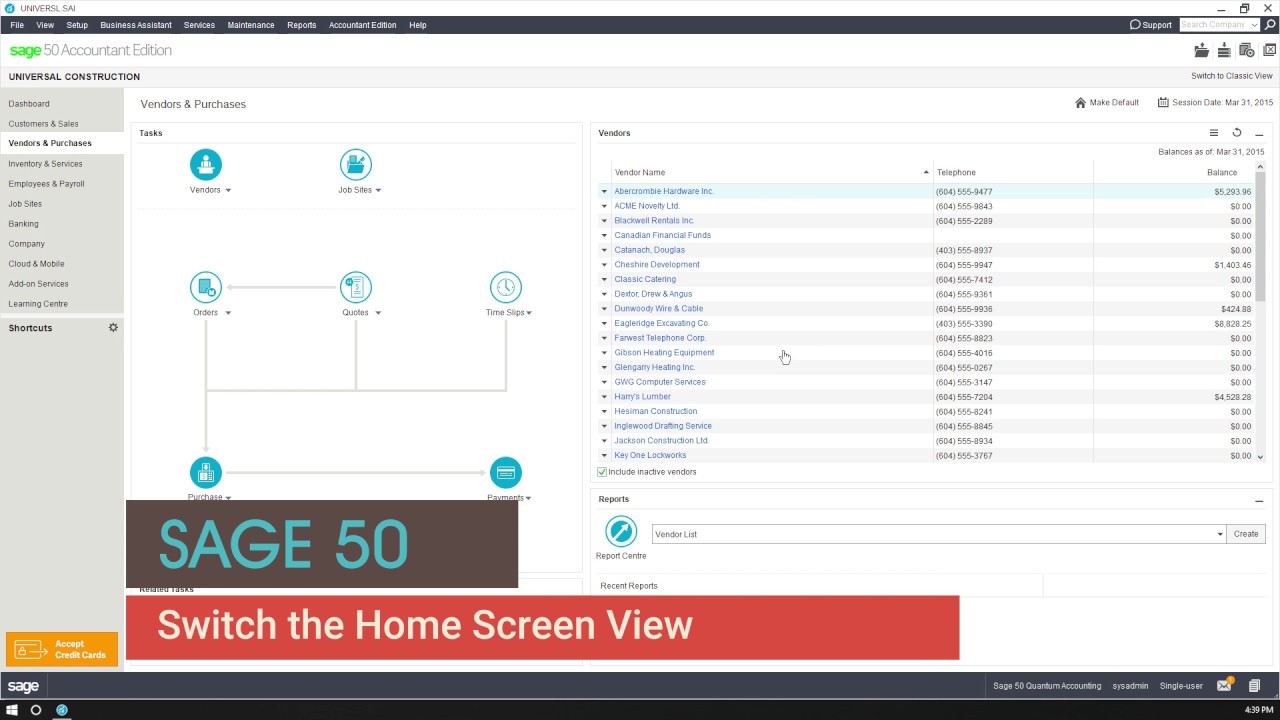Click the Support chat icon
This screenshot has width=1280, height=720.
pos(1135,25)
